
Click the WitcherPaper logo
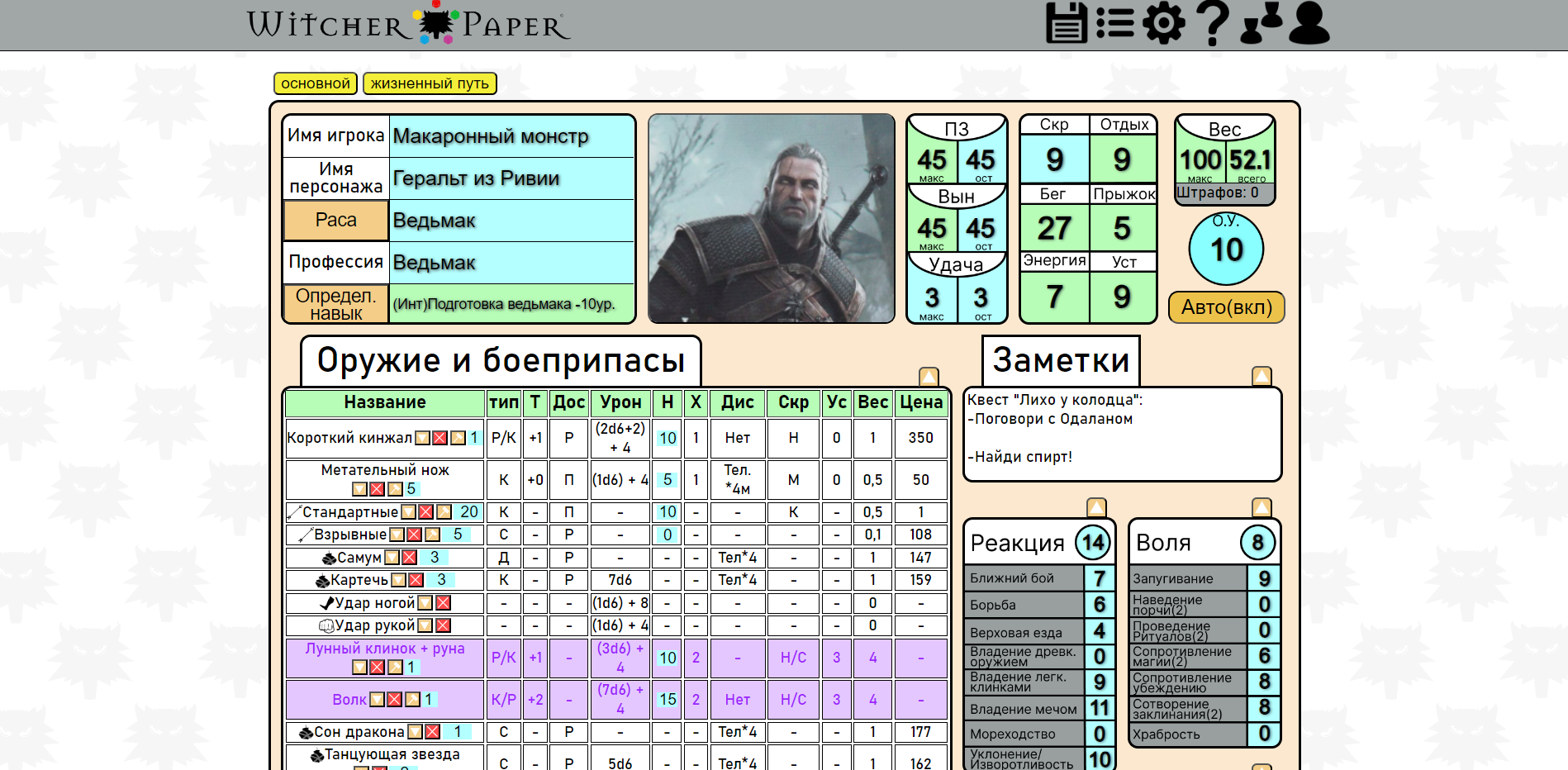[408, 23]
